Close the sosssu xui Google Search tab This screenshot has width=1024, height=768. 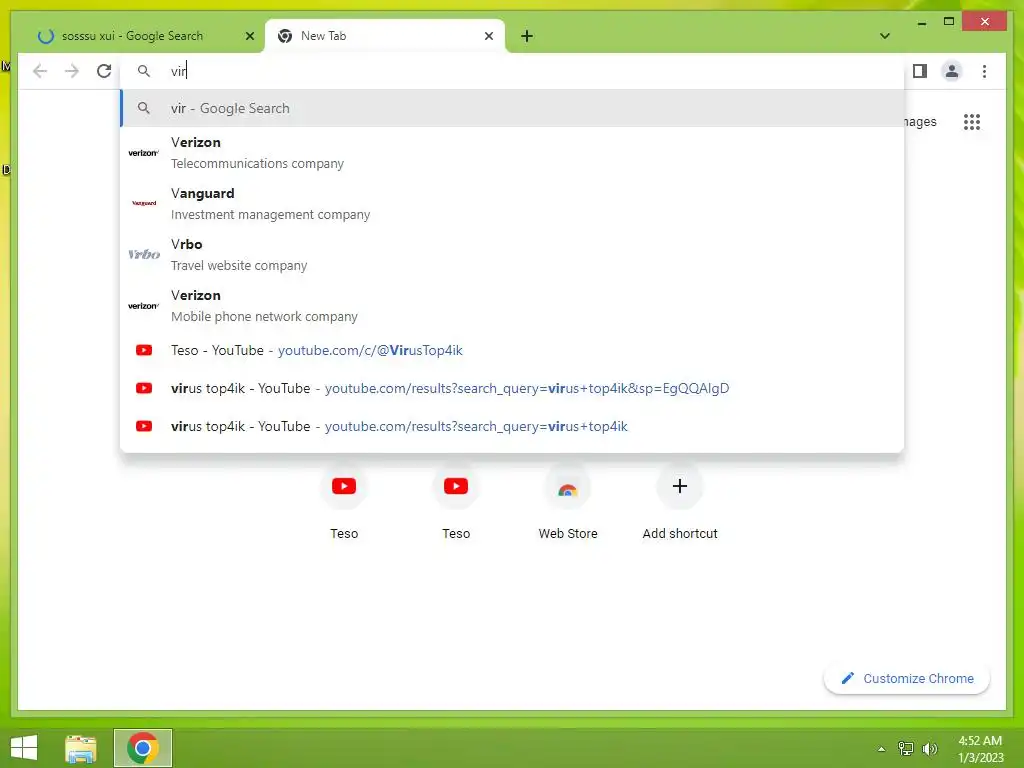point(249,36)
